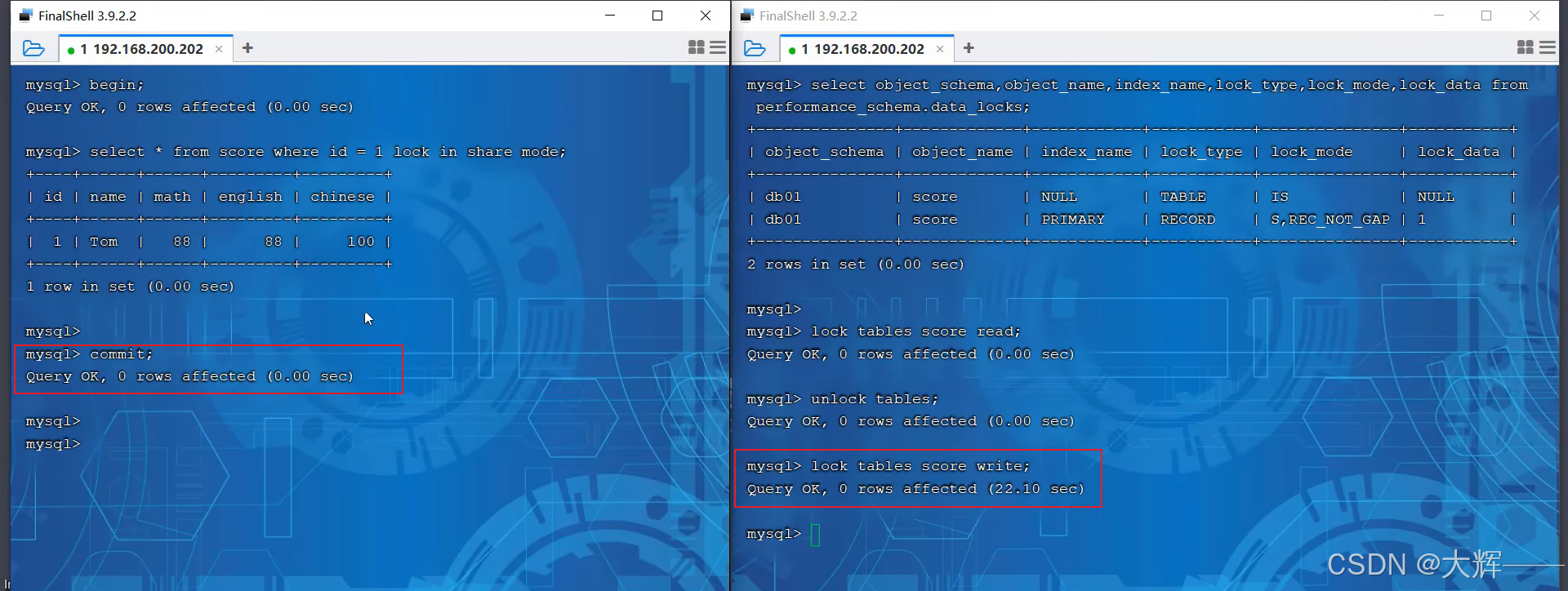Close the 192.168.200.202 tab in left window
Image resolution: width=1568 pixels, height=591 pixels.
(x=219, y=49)
